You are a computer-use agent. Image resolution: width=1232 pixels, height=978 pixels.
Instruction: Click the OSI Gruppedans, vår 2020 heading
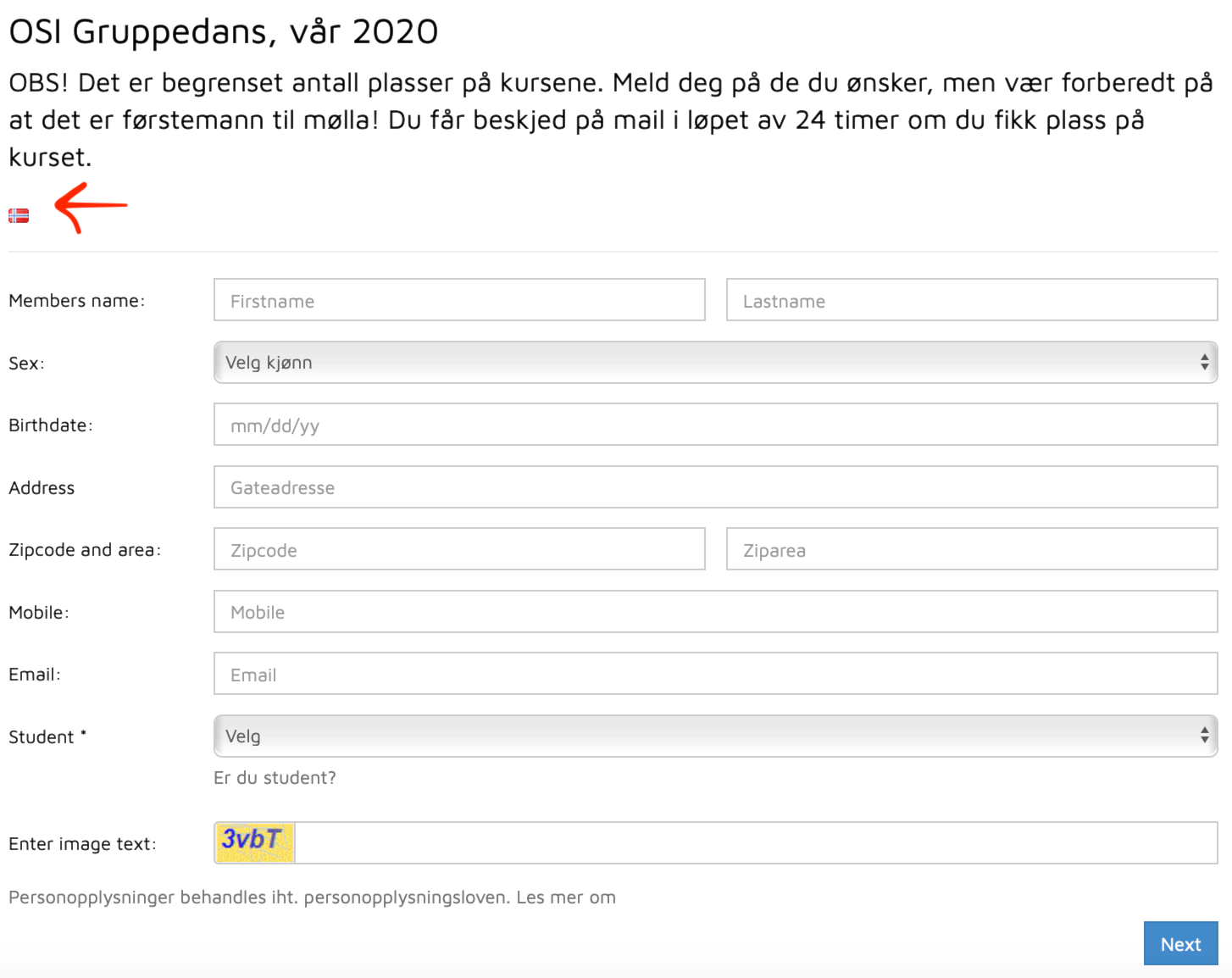coord(224,31)
